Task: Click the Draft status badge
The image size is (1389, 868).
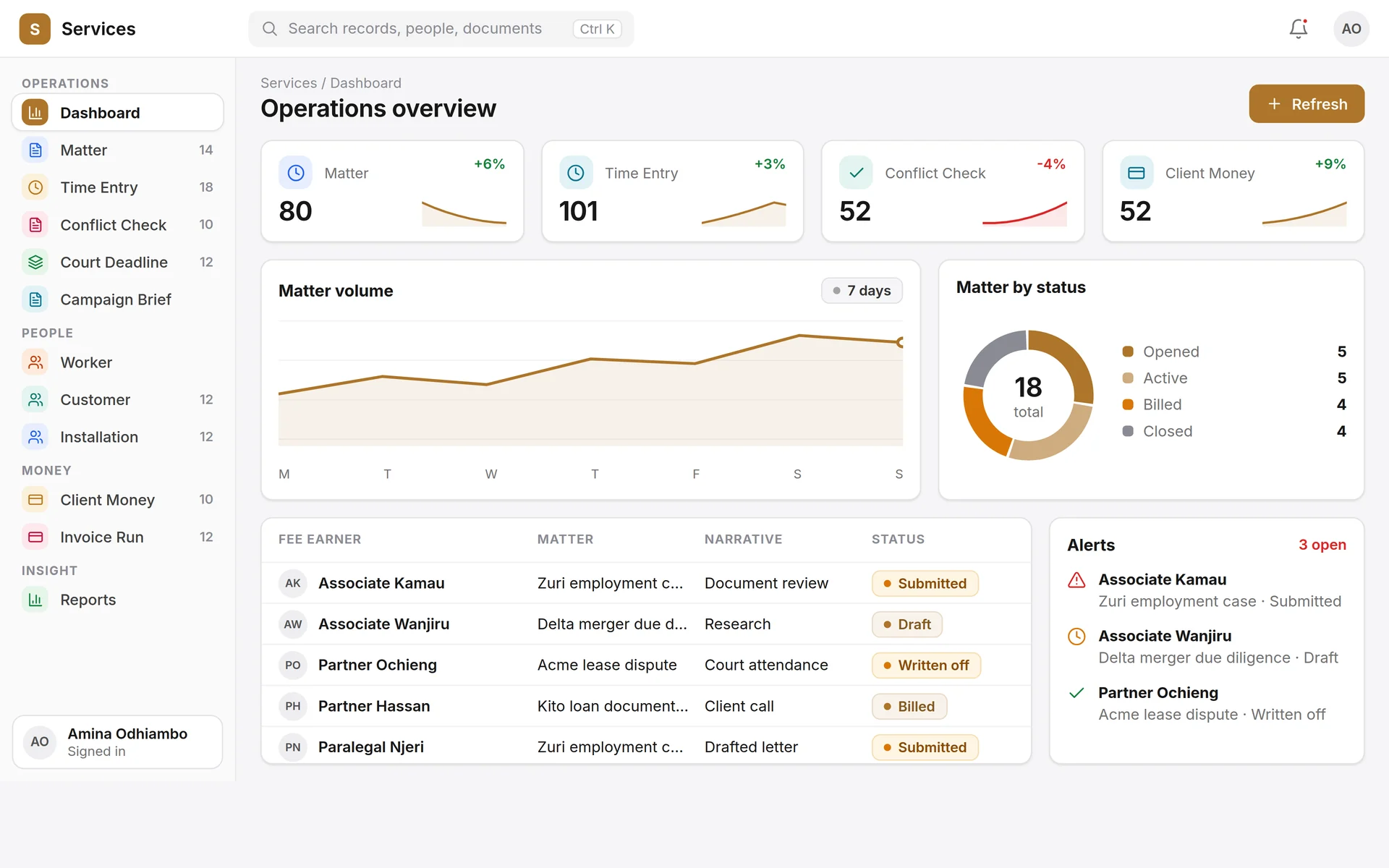Action: 907,624
